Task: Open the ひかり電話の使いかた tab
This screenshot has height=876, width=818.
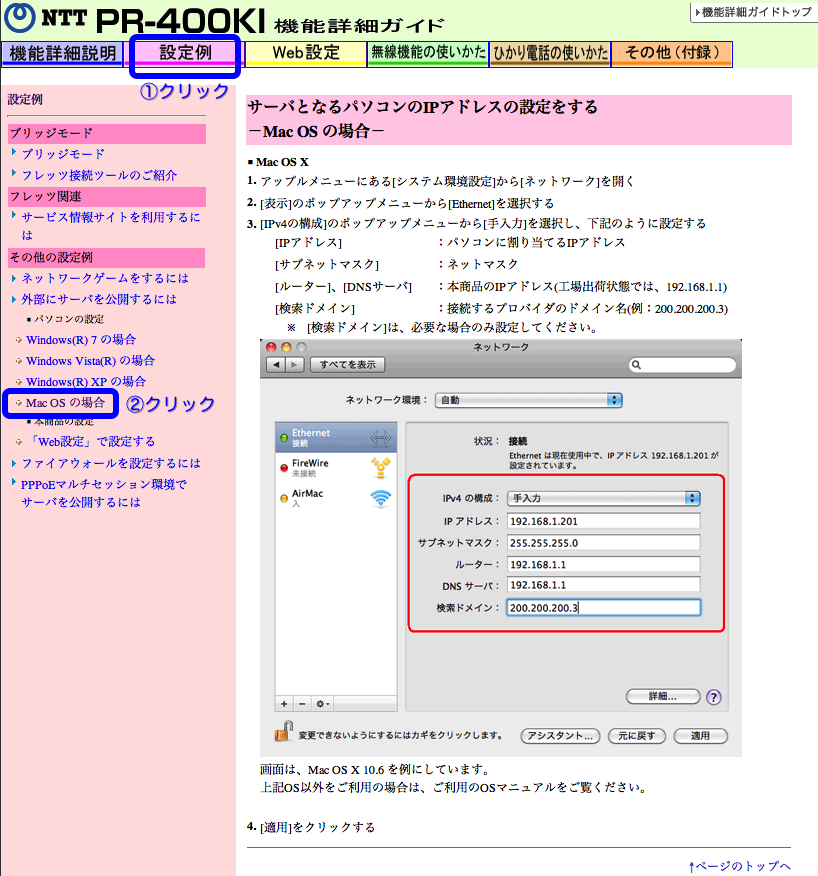Action: (x=550, y=54)
